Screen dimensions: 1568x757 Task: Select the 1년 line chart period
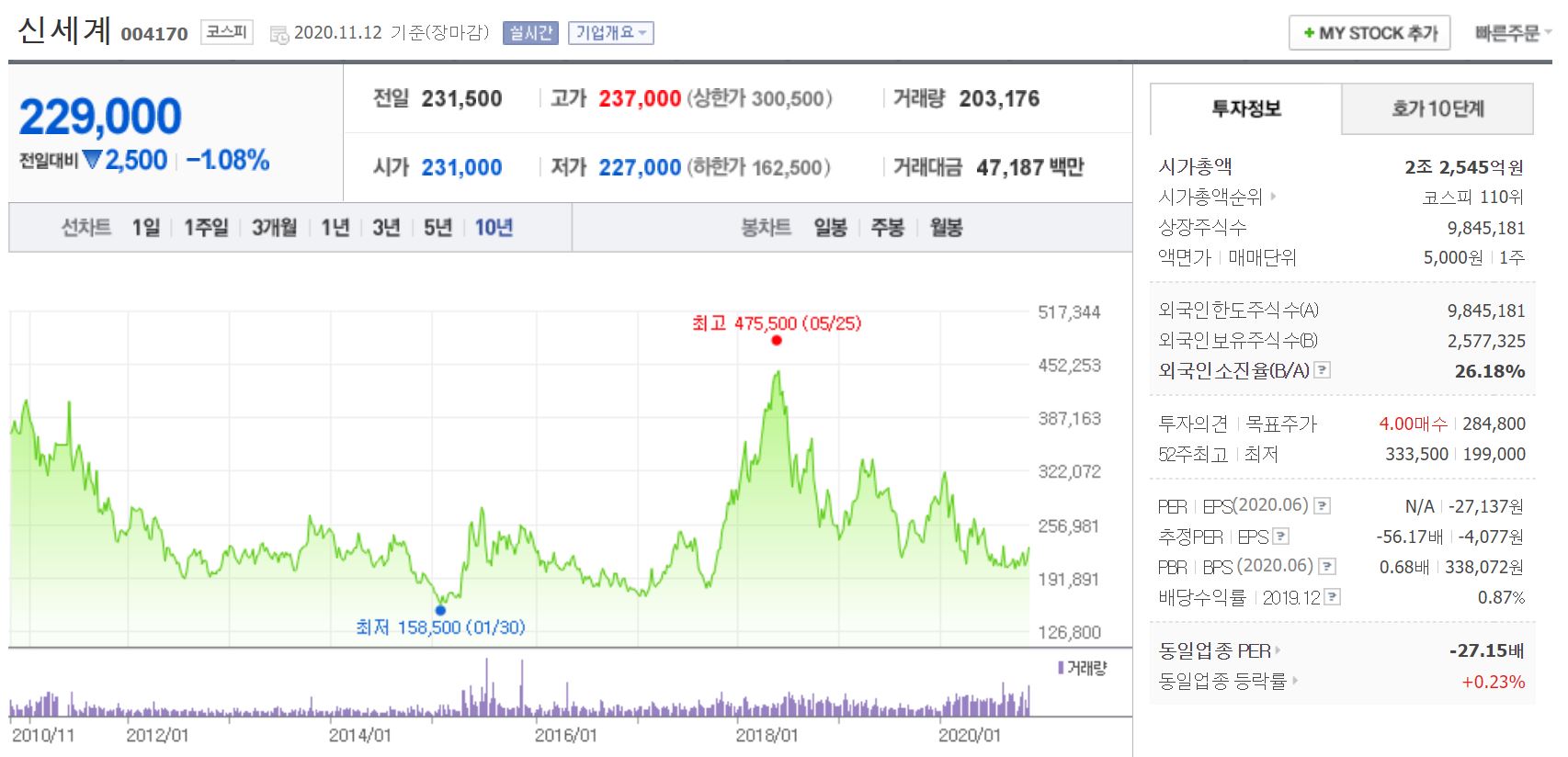click(x=335, y=228)
